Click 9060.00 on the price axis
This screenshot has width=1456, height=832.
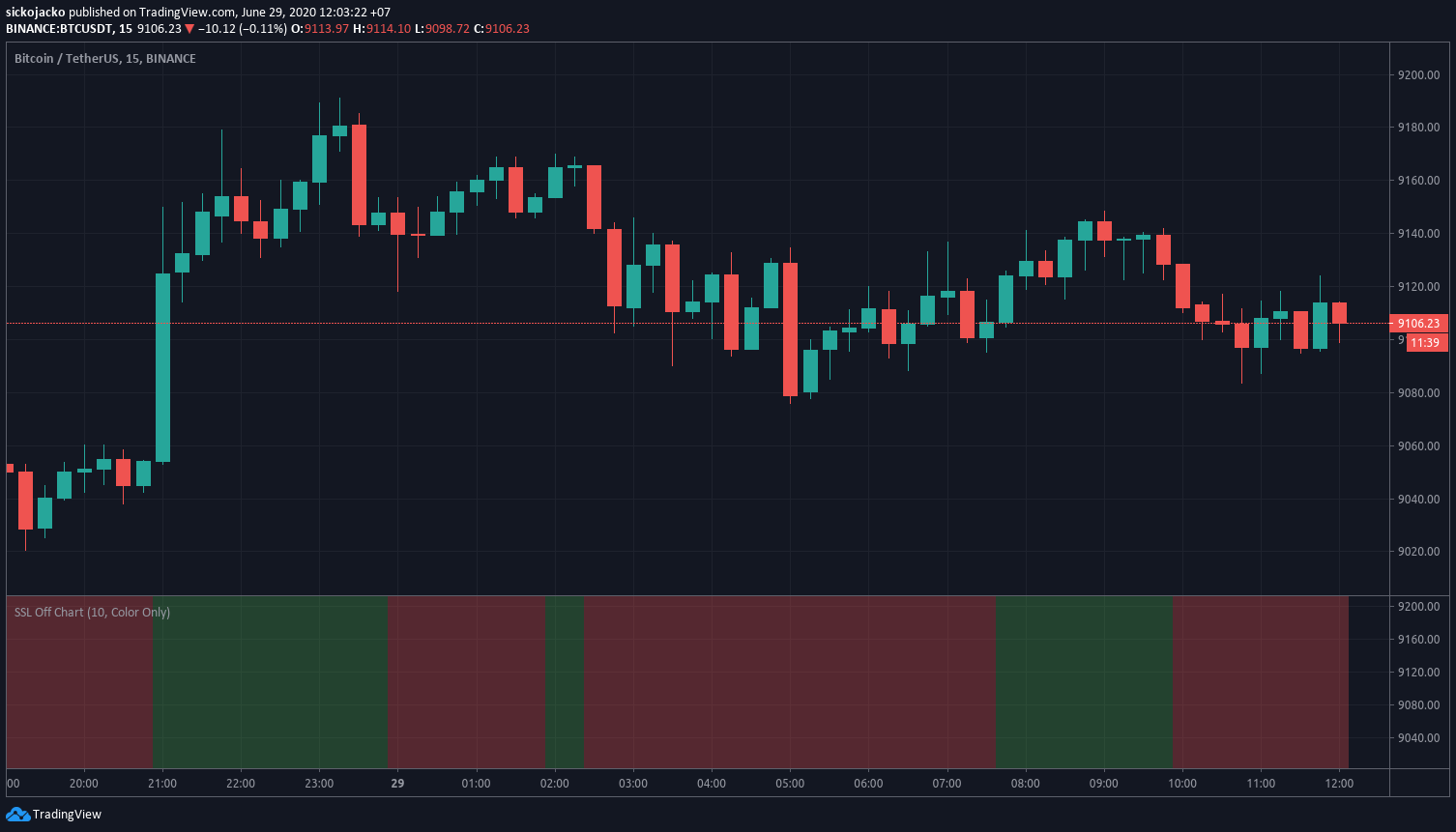coord(1418,446)
